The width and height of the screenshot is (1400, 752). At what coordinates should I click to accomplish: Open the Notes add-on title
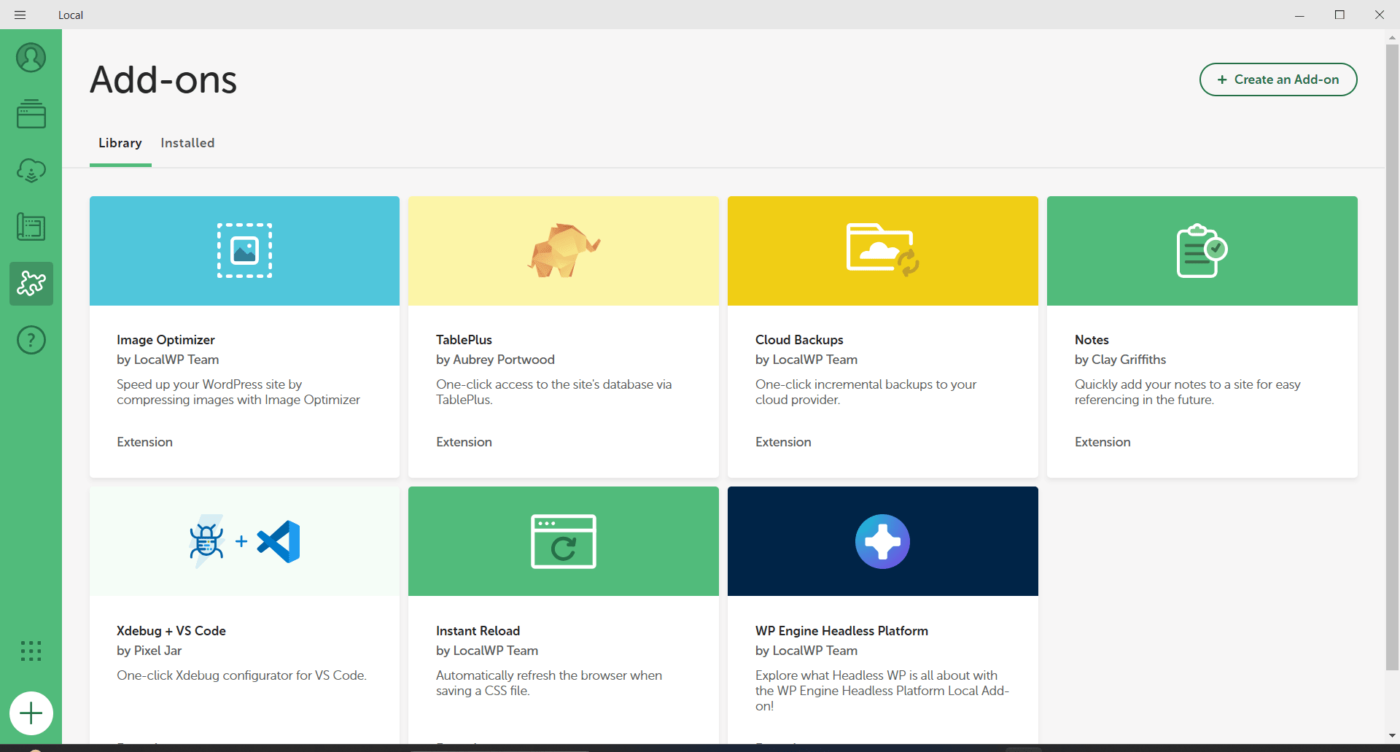click(x=1092, y=340)
